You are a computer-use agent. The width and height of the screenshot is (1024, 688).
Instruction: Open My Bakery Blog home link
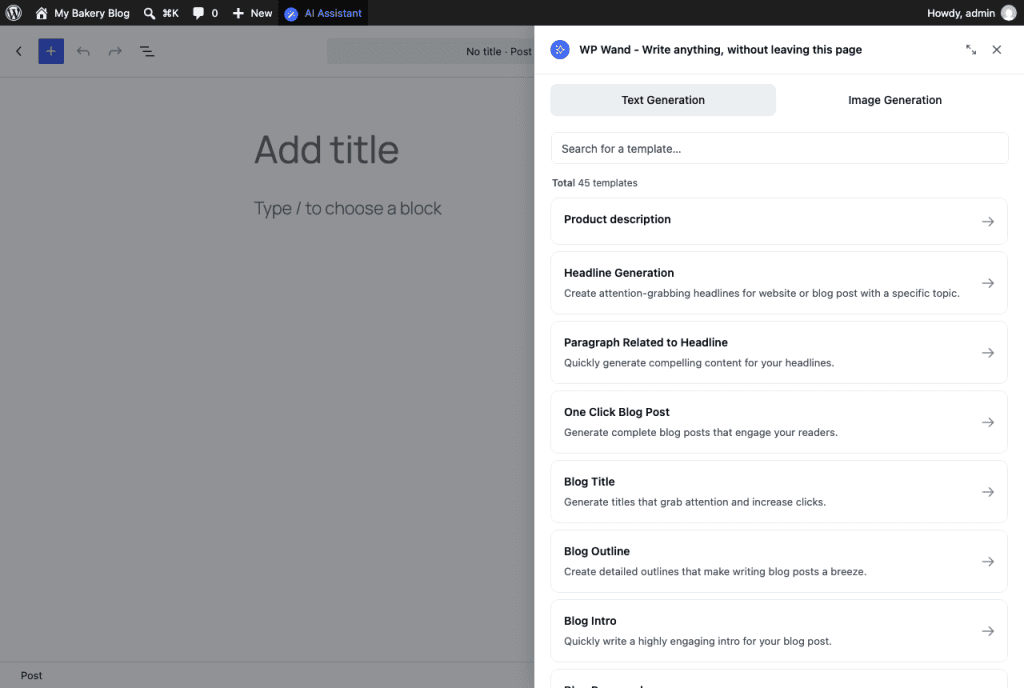click(82, 13)
